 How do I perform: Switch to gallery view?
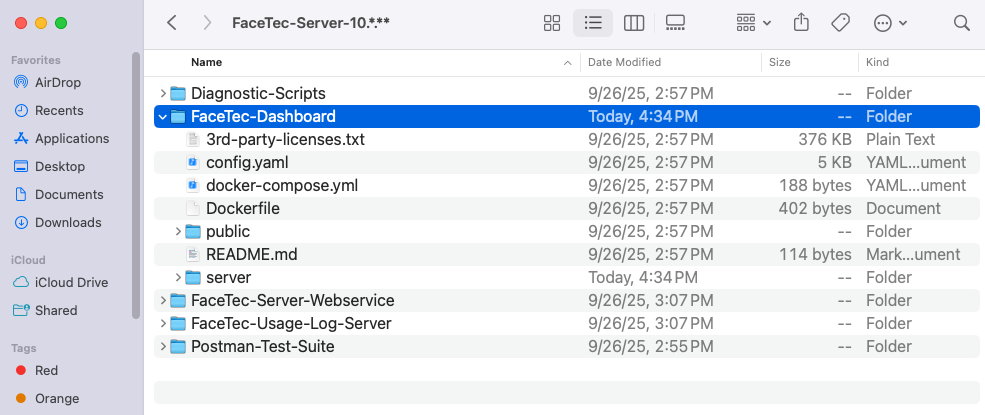pyautogui.click(x=674, y=23)
